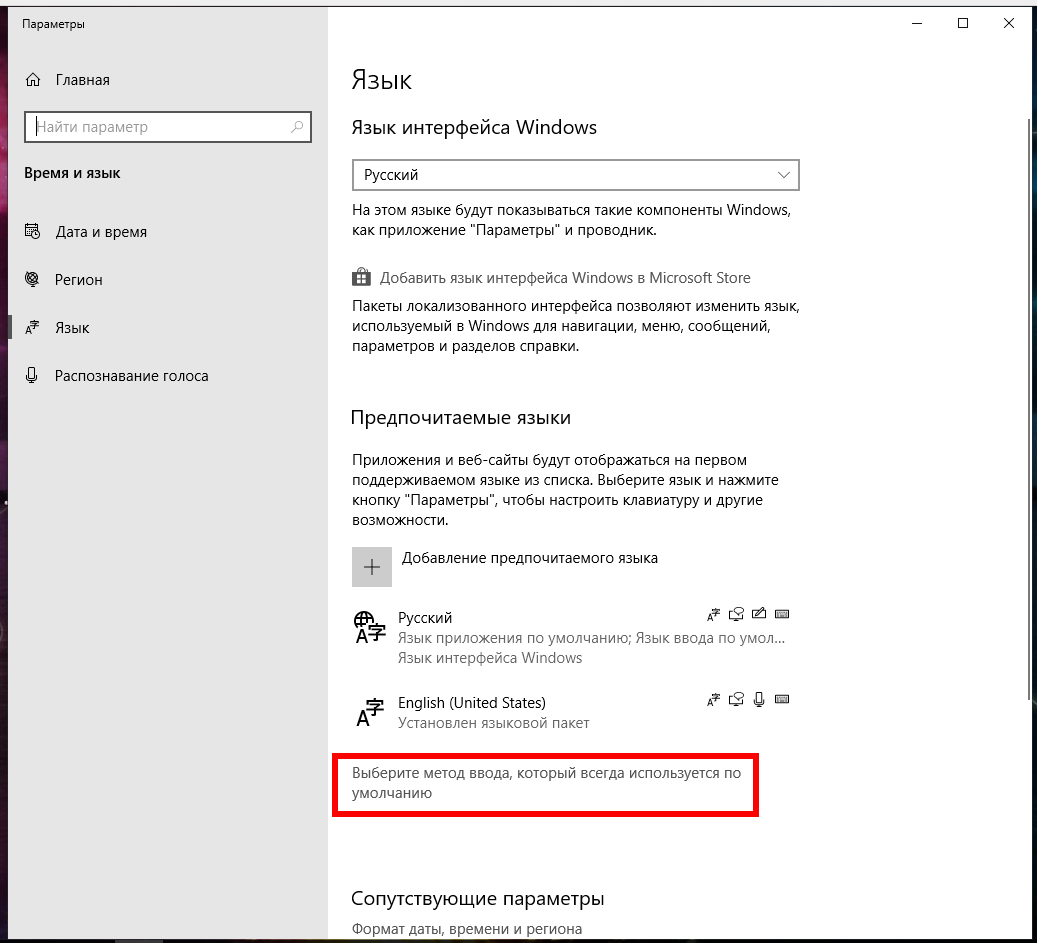Image resolution: width=1037 pixels, height=943 pixels.
Task: Open Выберите метод ввода по умолчанию link
Action: coord(546,783)
